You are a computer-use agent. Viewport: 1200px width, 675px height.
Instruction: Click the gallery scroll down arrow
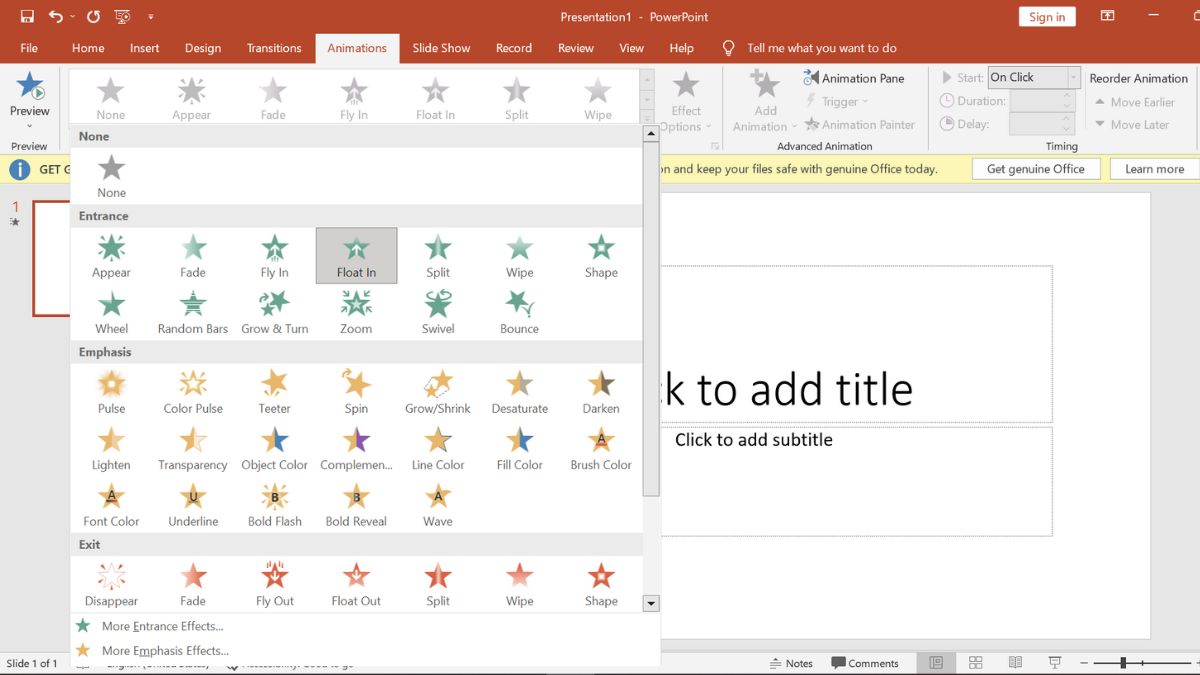[x=651, y=603]
